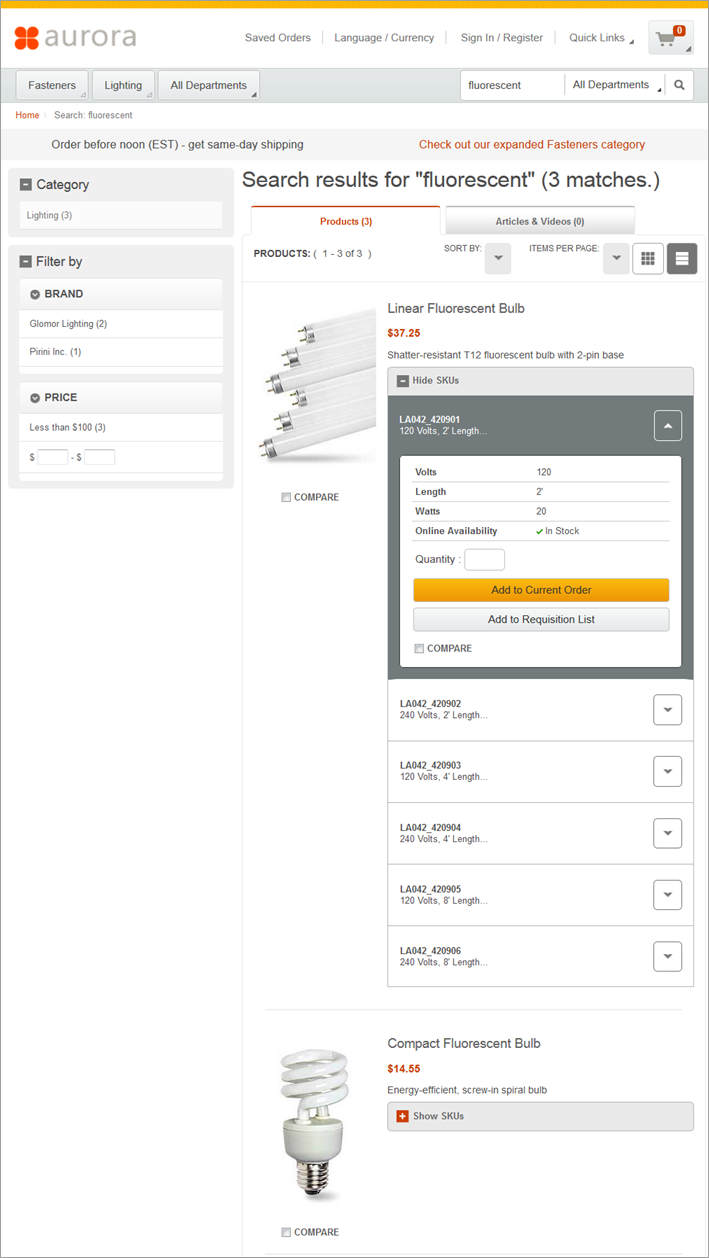The height and width of the screenshot is (1258, 709).
Task: Collapse the Category panel minus icon
Action: 26,185
